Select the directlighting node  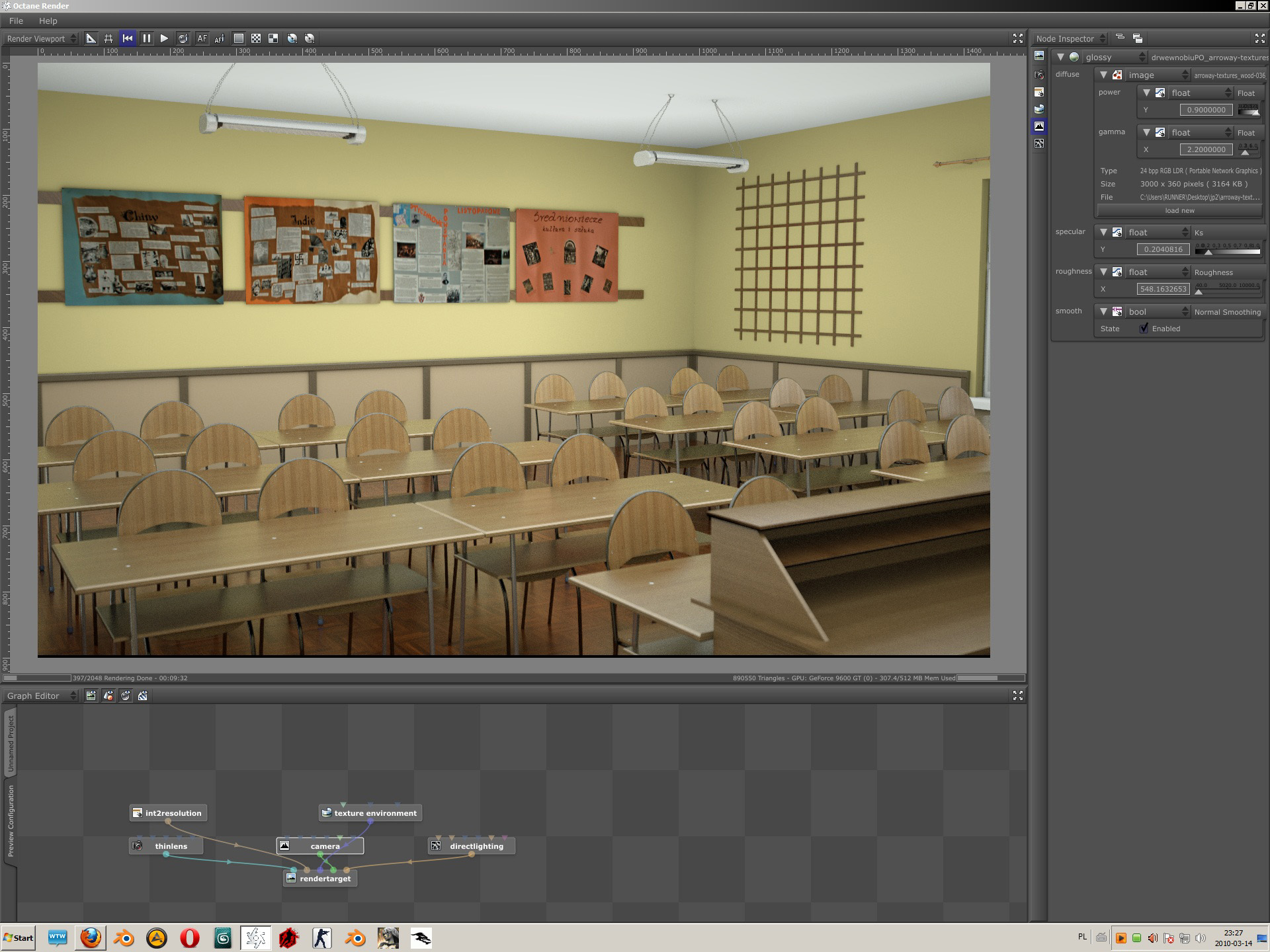click(x=476, y=846)
